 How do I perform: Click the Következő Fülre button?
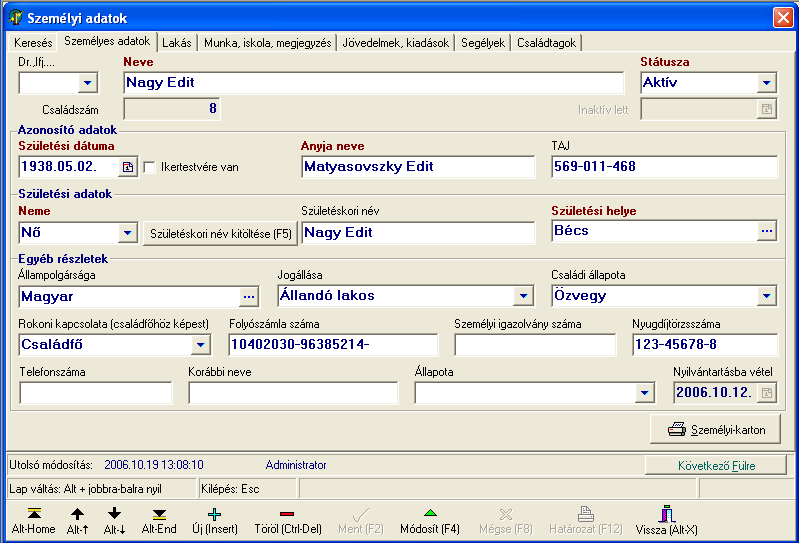click(x=716, y=466)
